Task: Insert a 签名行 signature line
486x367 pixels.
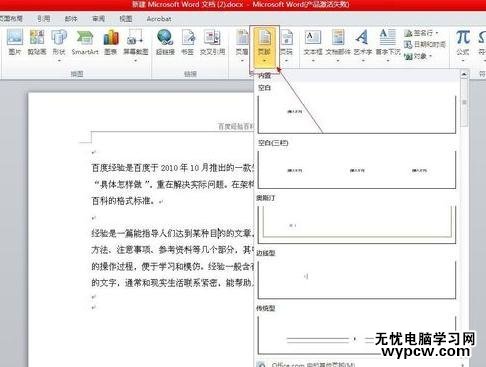Action: (x=421, y=33)
